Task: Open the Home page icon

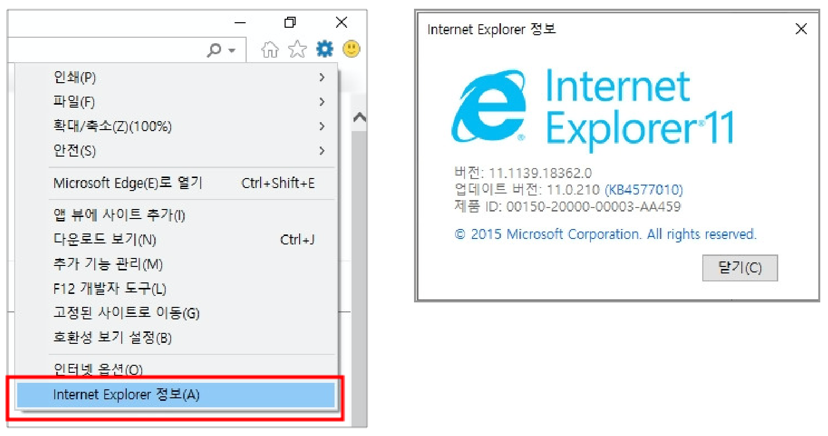Action: pos(270,50)
